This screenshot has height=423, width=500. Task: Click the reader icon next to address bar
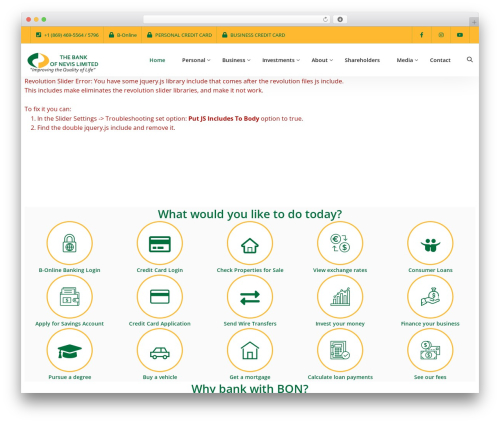click(340, 19)
